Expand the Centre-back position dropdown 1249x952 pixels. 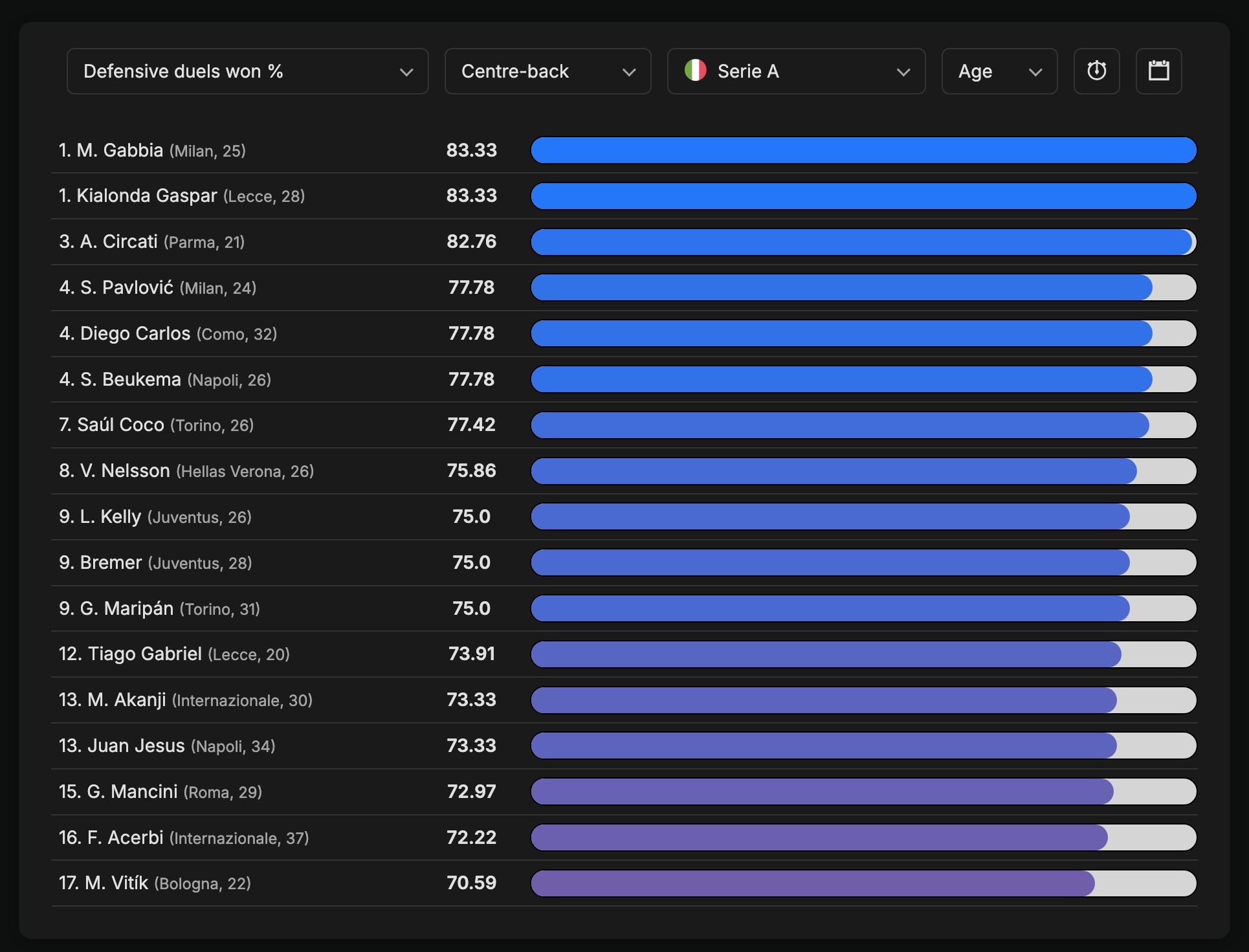(x=547, y=71)
